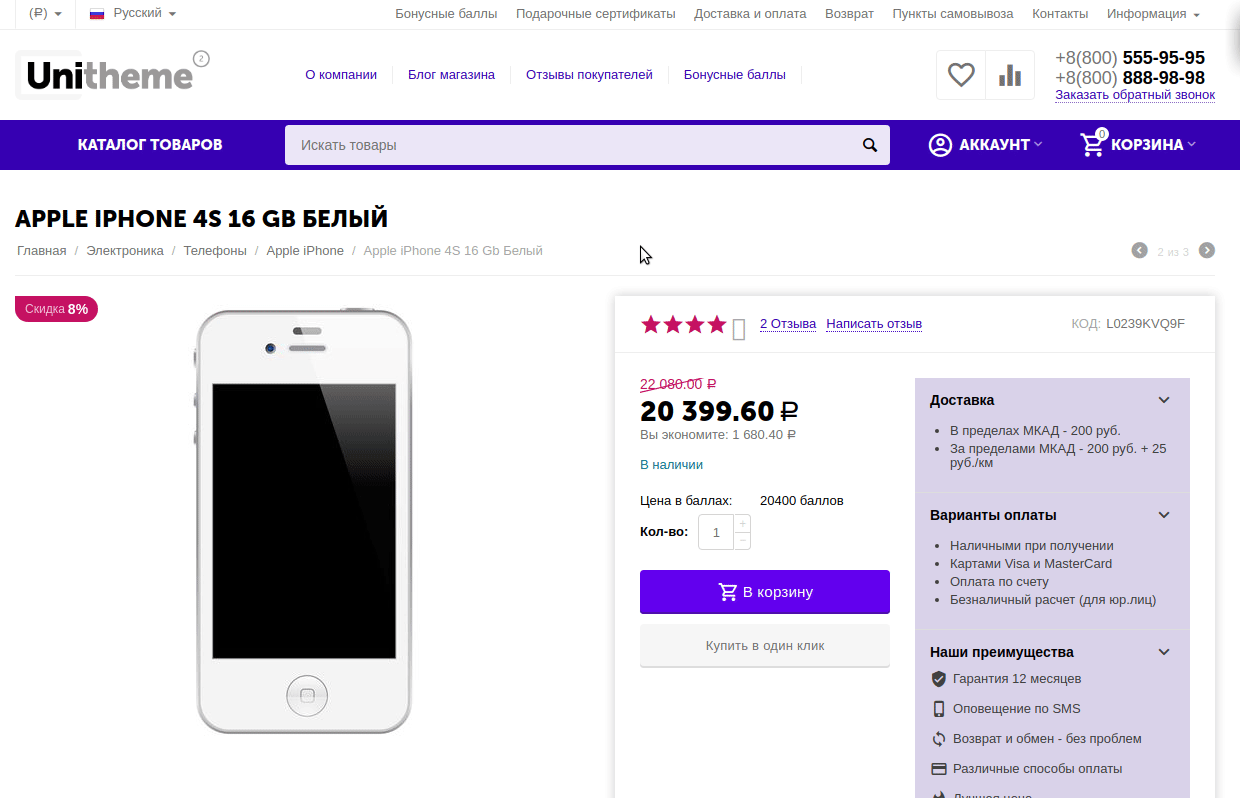This screenshot has width=1240, height=798.
Task: Open the Каталог товаров menu
Action: point(150,145)
